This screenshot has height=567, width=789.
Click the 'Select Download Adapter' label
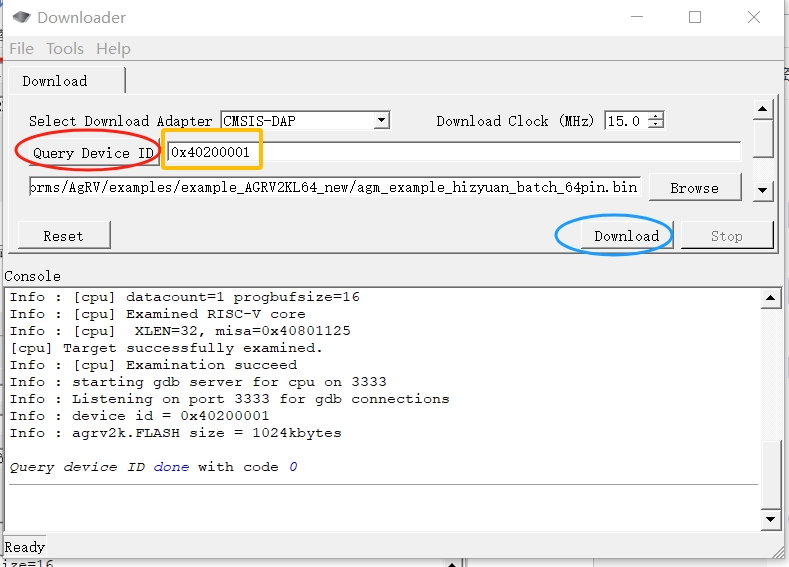(x=120, y=121)
